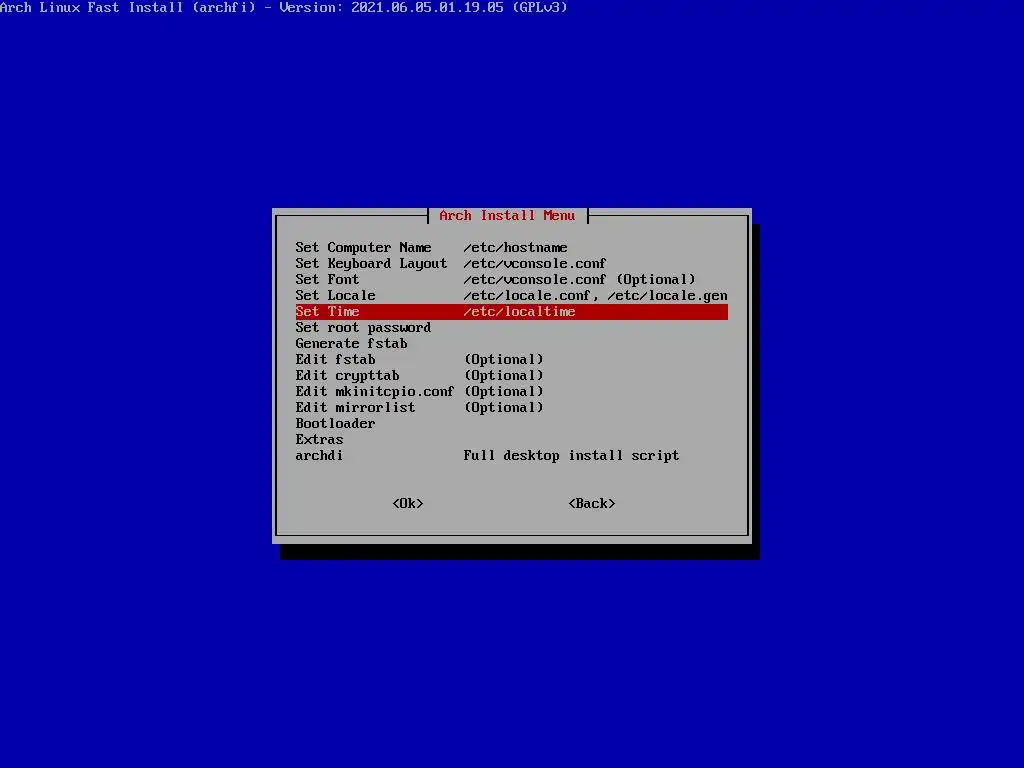
Task: Select Generate fstab entry
Action: tap(511, 344)
